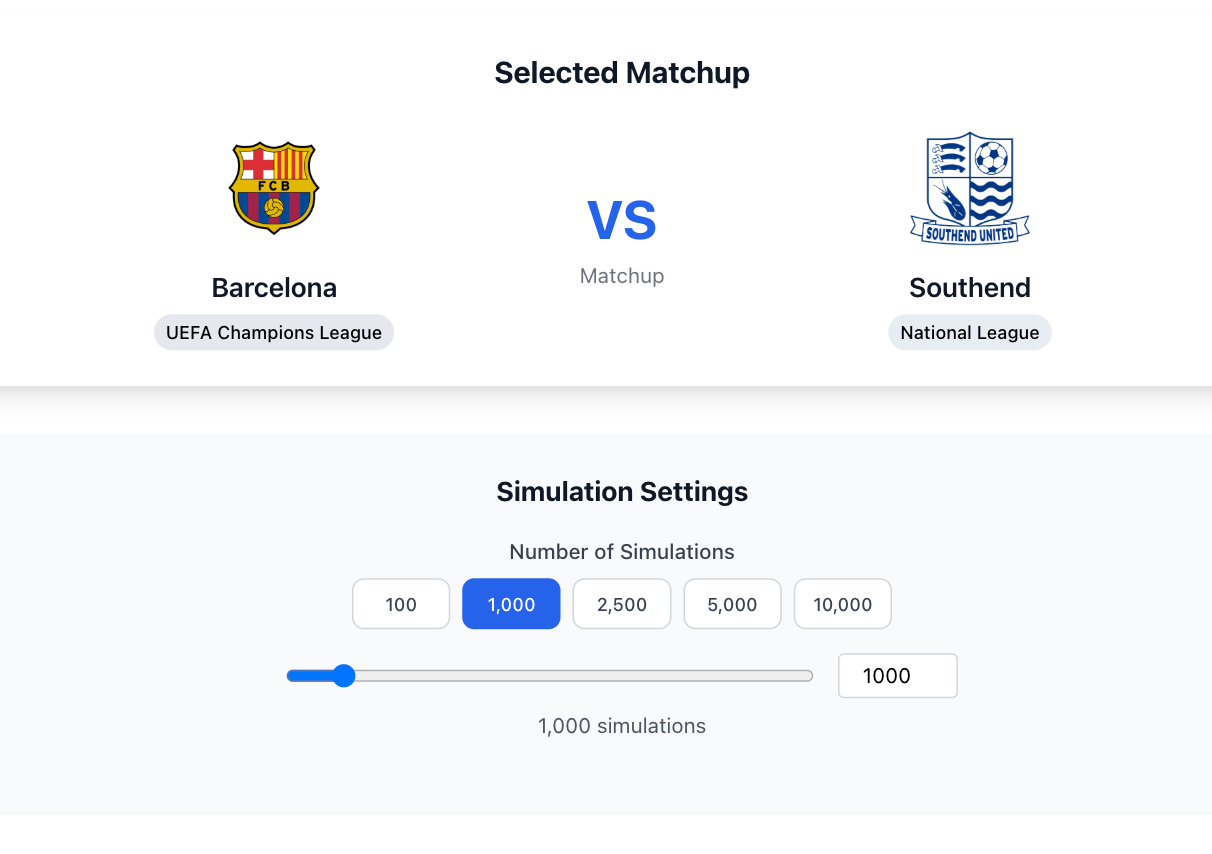Click the simulations slider handle

(343, 676)
